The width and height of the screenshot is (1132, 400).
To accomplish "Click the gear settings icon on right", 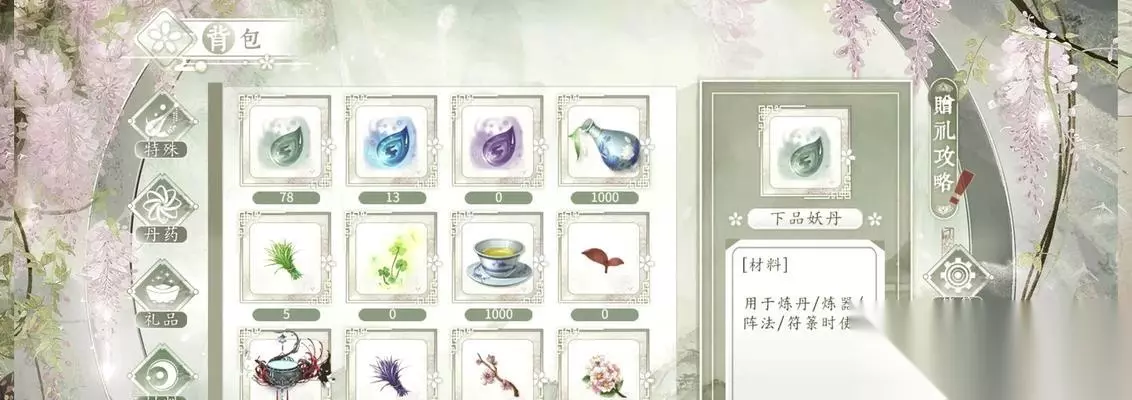I will 957,274.
